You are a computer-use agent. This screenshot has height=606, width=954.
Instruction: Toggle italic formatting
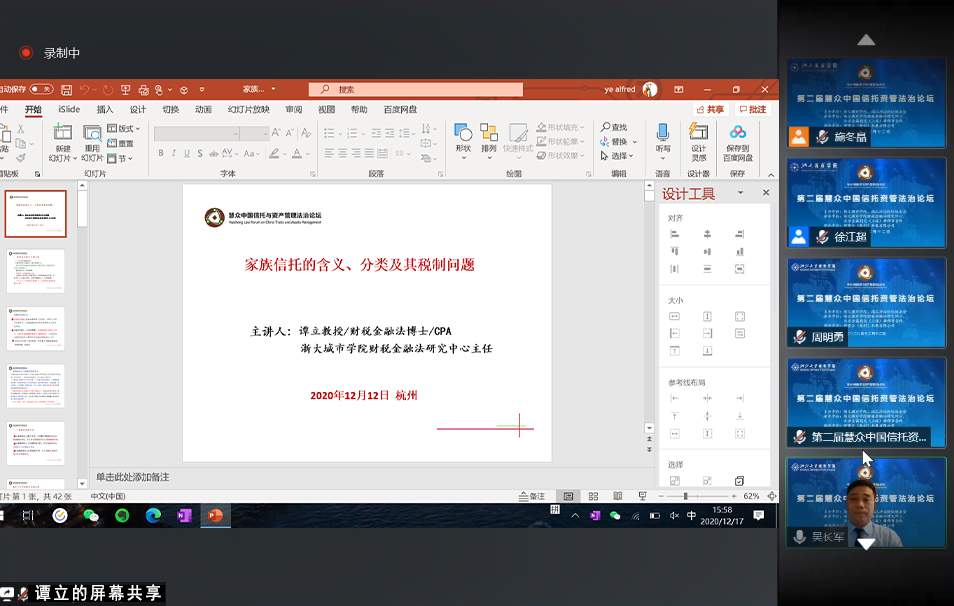[x=174, y=152]
